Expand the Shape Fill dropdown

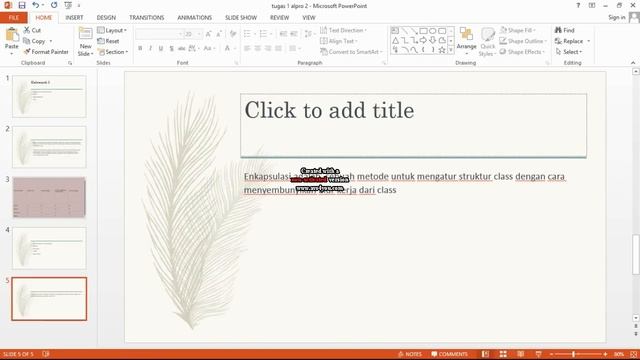(x=534, y=30)
